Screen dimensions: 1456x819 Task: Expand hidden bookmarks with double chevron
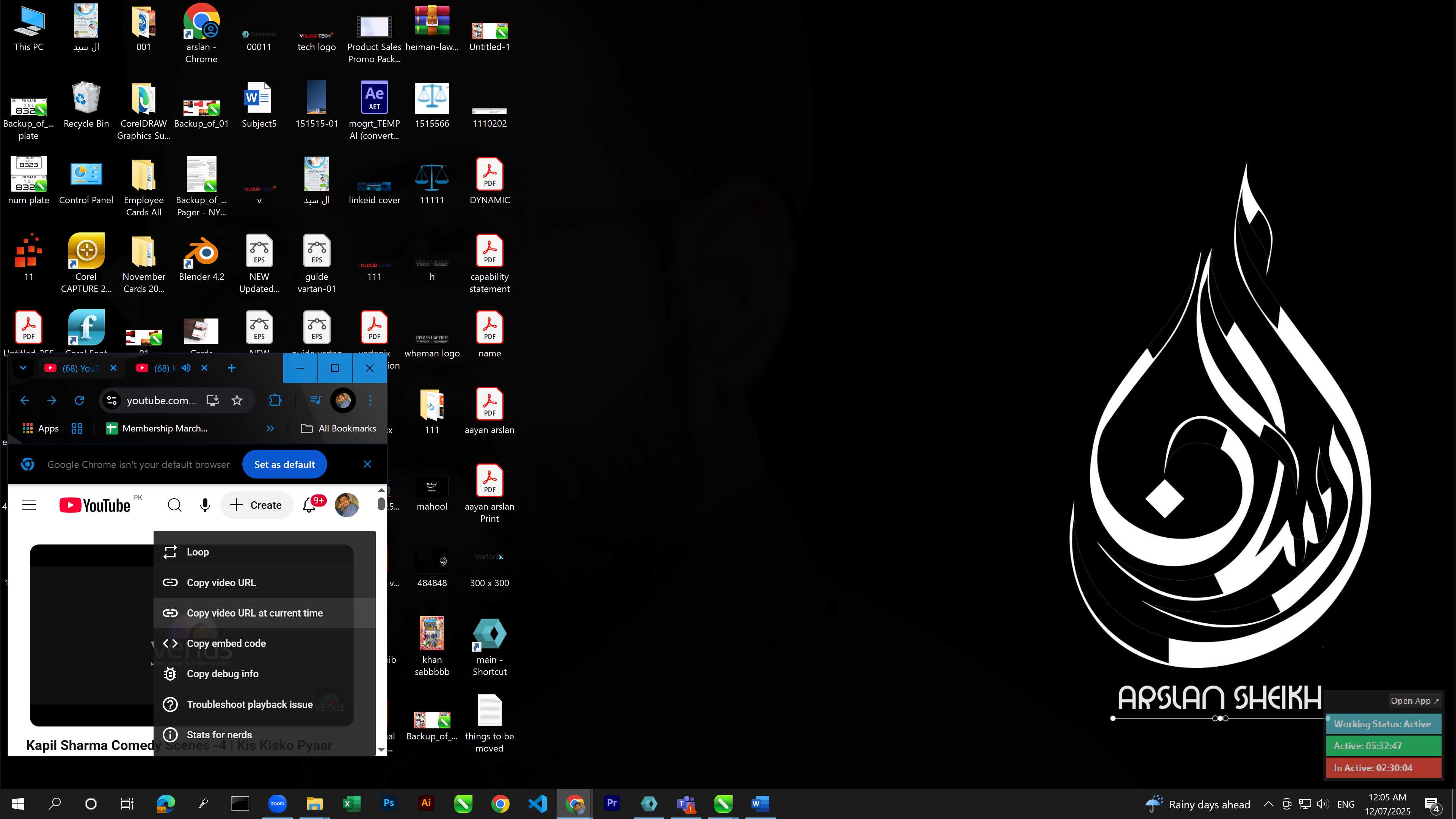click(270, 428)
